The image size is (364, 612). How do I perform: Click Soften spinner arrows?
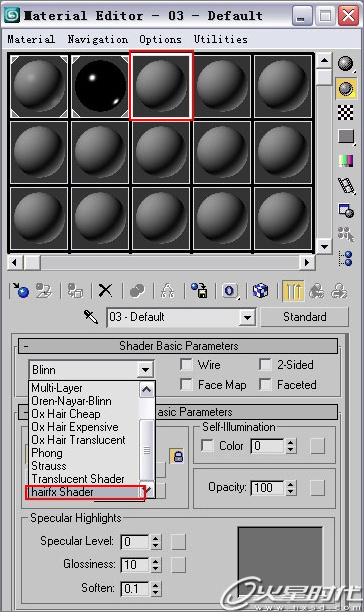tap(156, 588)
